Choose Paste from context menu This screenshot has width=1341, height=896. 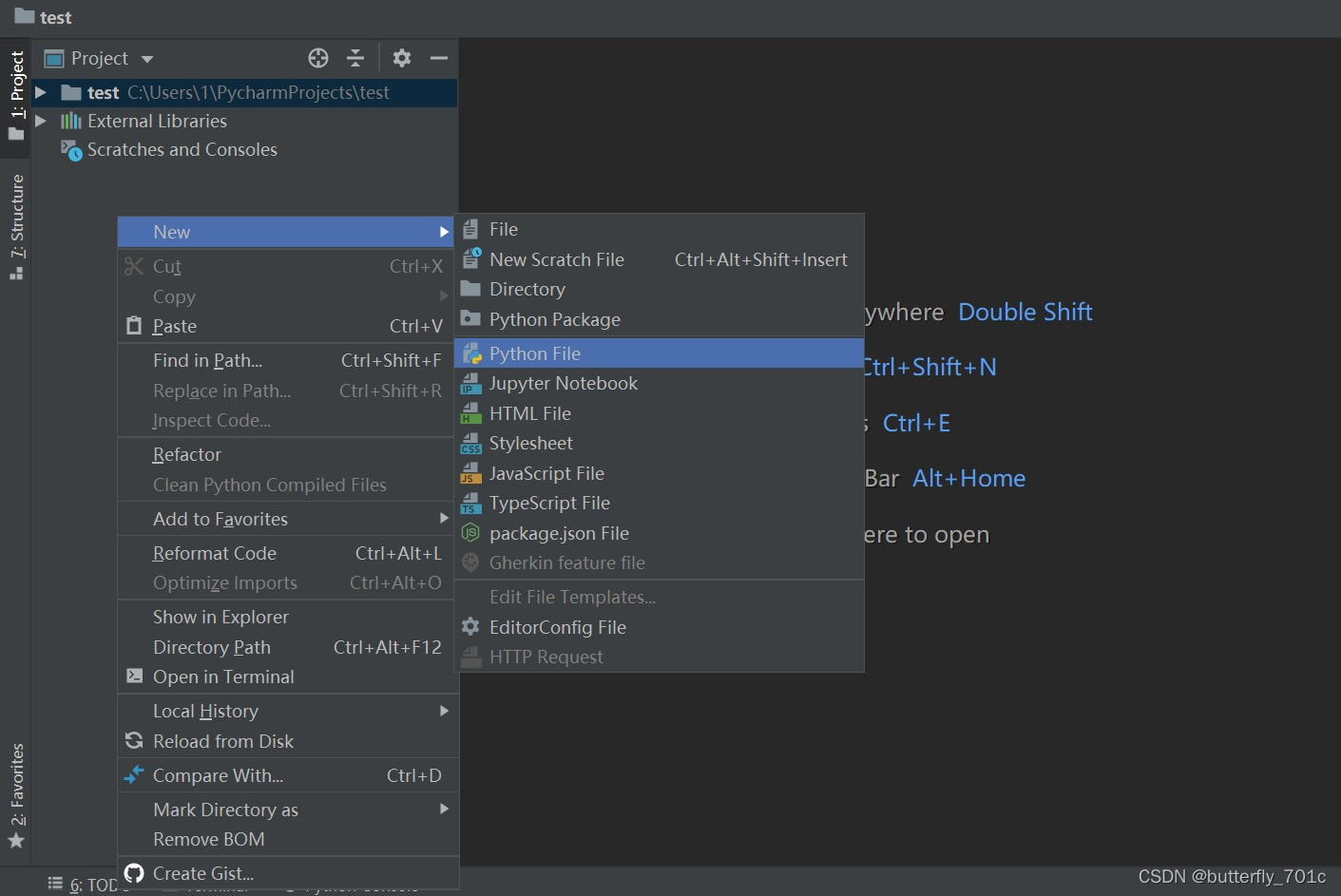click(x=286, y=326)
